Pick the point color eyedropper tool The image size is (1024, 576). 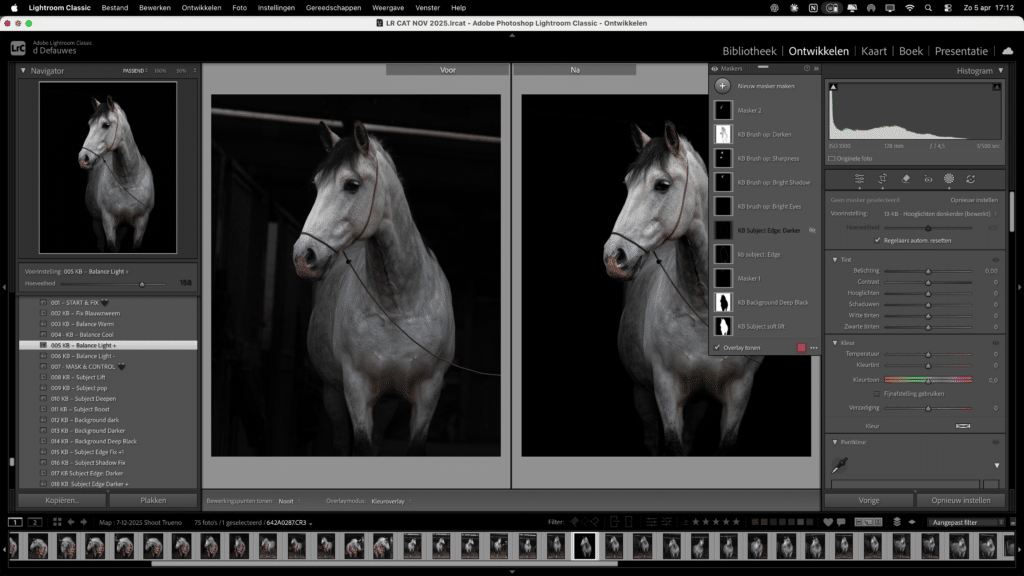click(842, 465)
